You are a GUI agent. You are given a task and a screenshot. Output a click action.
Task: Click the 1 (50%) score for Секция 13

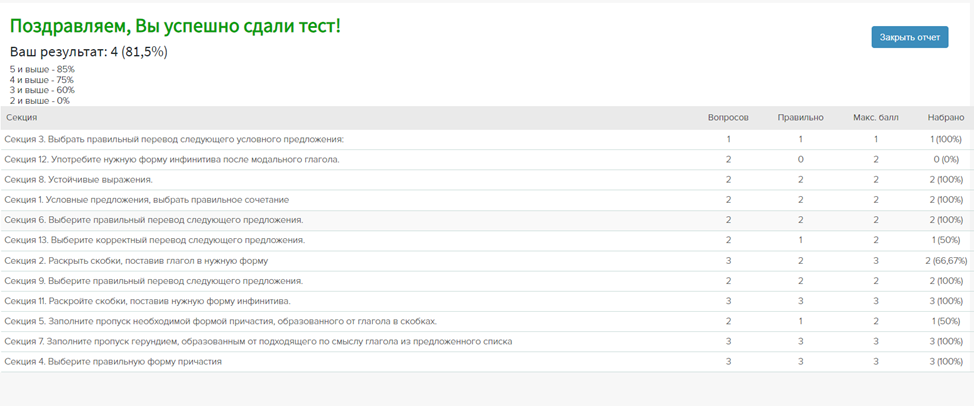tap(946, 240)
